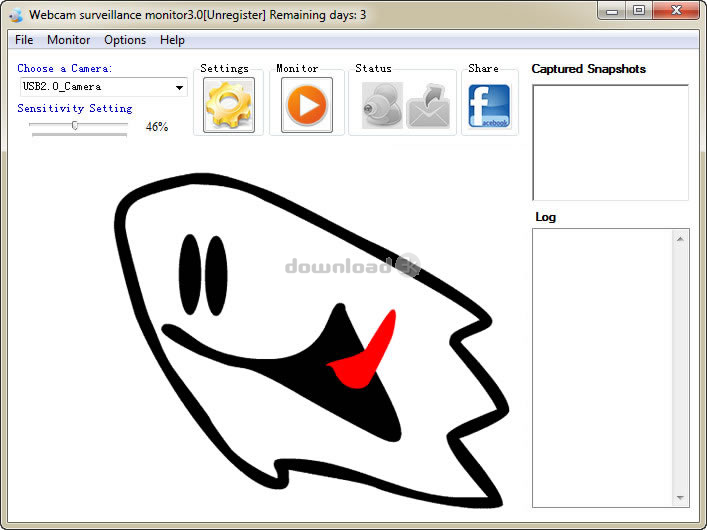Expand the USB2.0_Camera dropdown
This screenshot has width=707, height=530.
[x=180, y=87]
